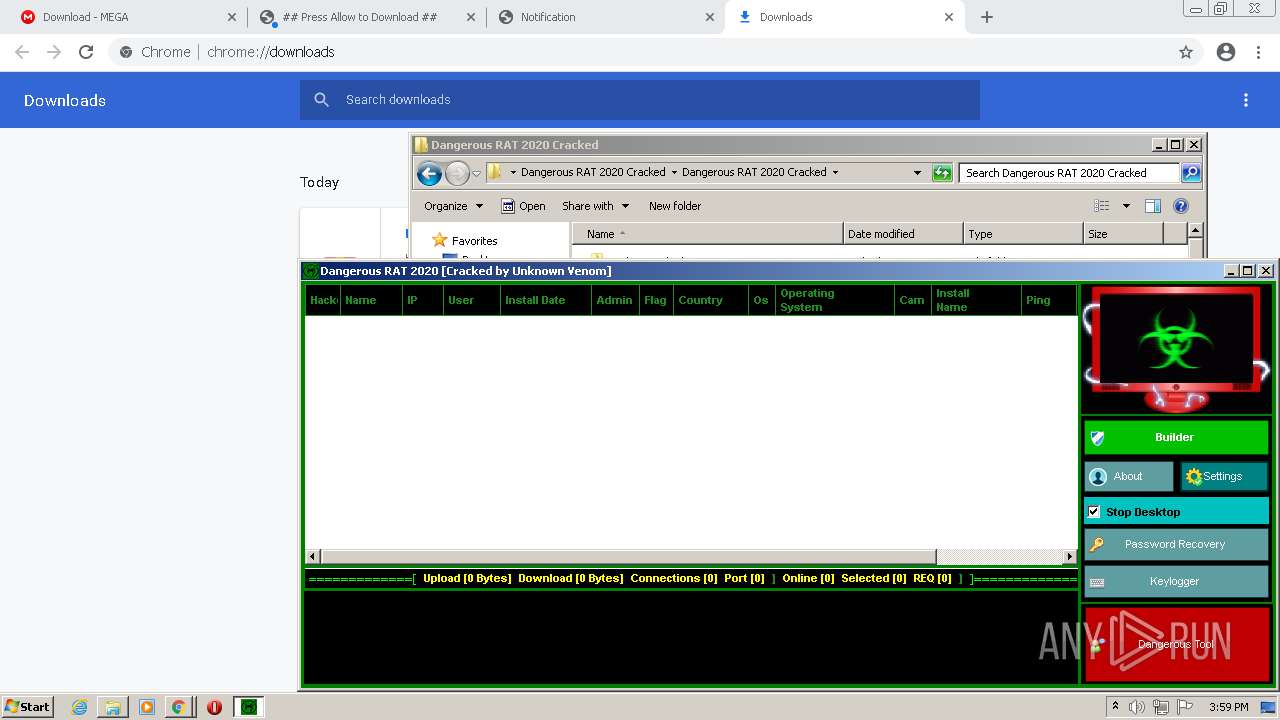
Task: Open the Organize menu
Action: [x=453, y=206]
